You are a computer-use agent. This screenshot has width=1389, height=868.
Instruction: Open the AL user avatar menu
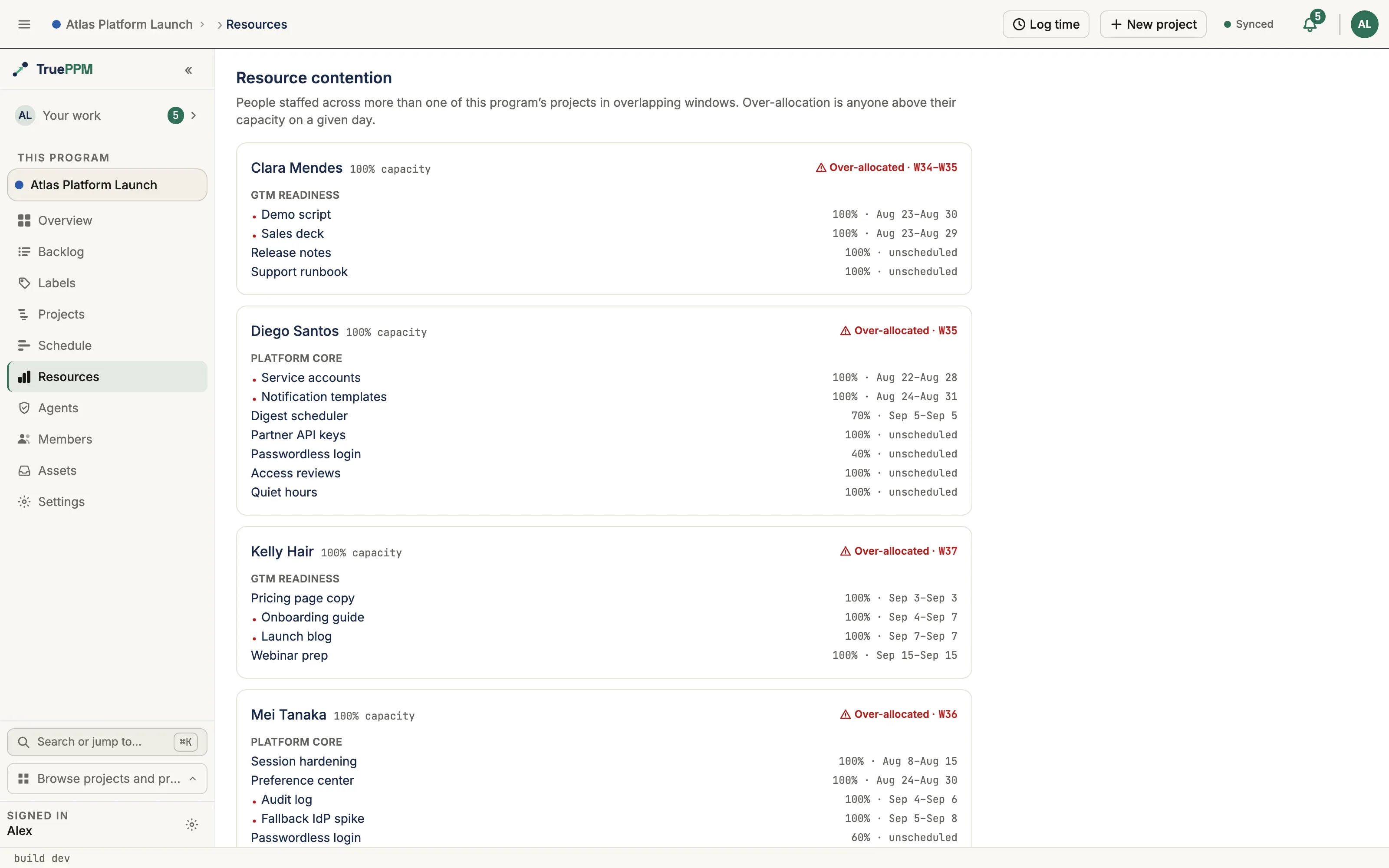[x=1364, y=24]
